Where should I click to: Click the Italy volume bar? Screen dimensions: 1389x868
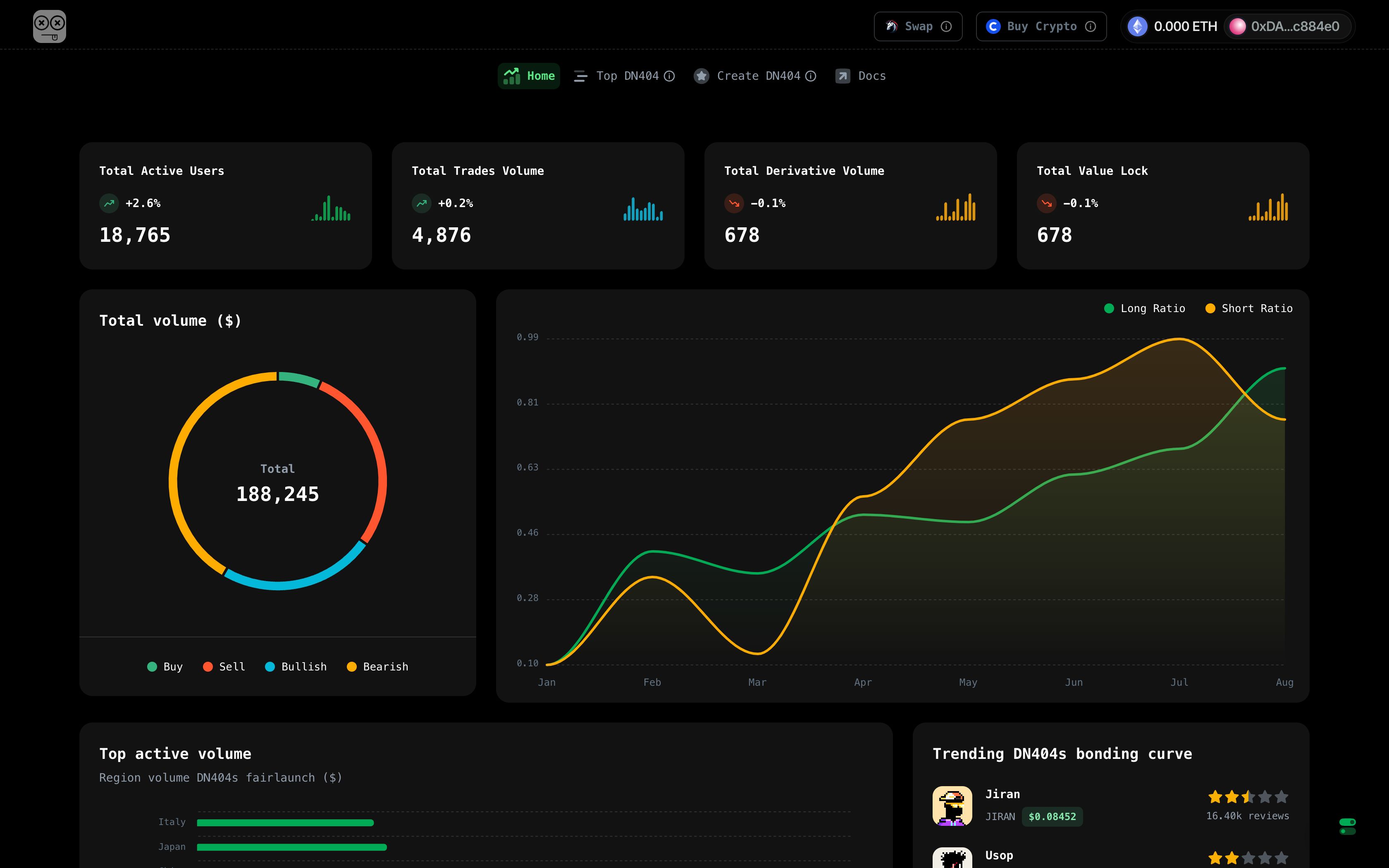285,823
